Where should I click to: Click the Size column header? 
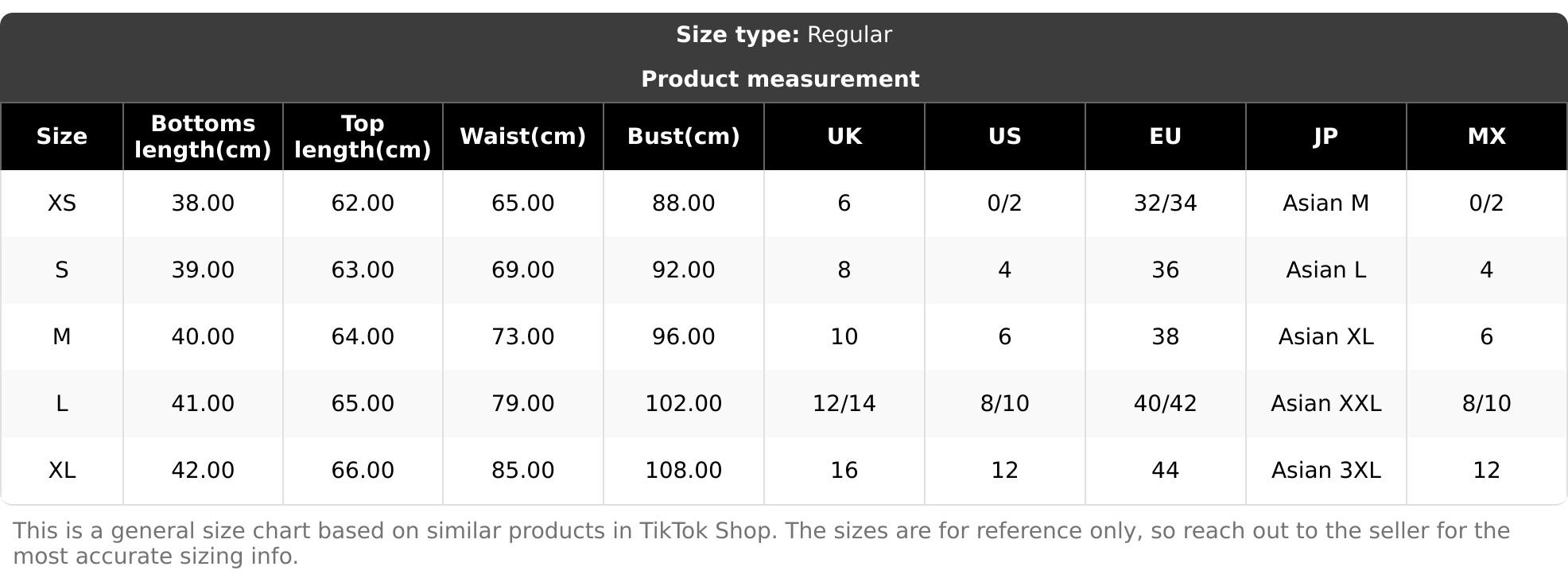point(62,137)
